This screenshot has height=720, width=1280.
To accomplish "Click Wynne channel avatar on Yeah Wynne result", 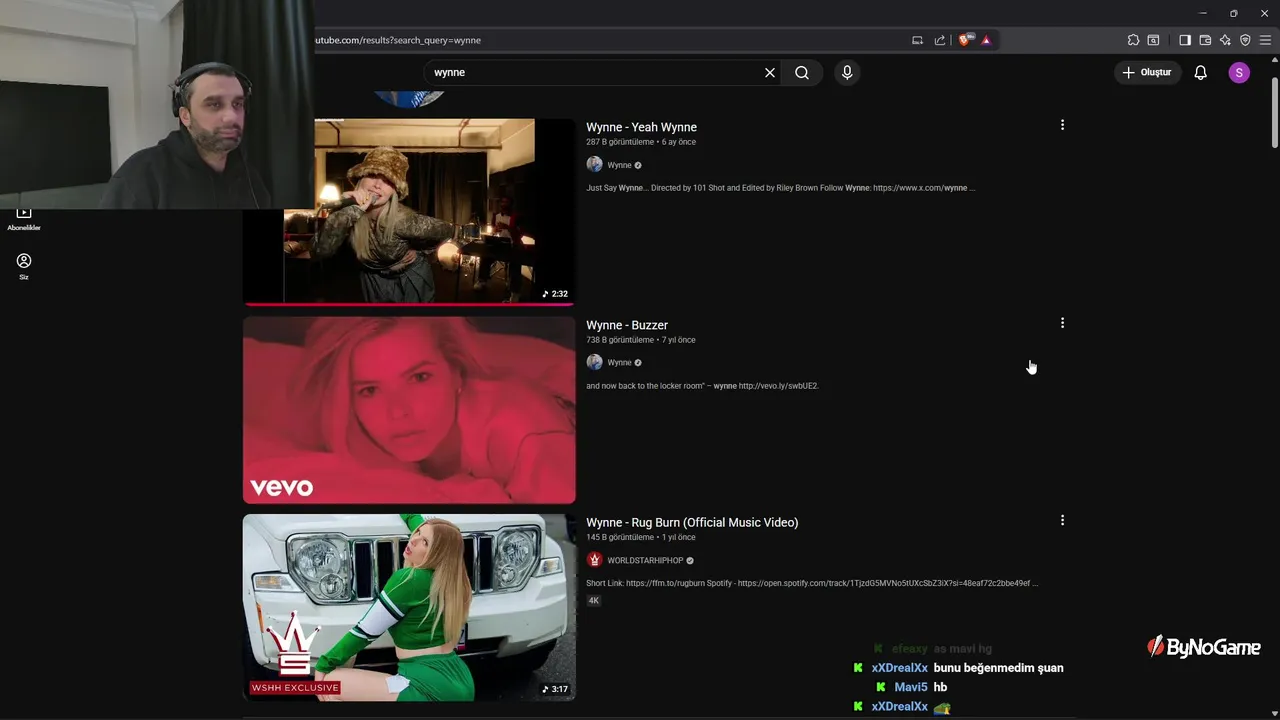I will (594, 164).
